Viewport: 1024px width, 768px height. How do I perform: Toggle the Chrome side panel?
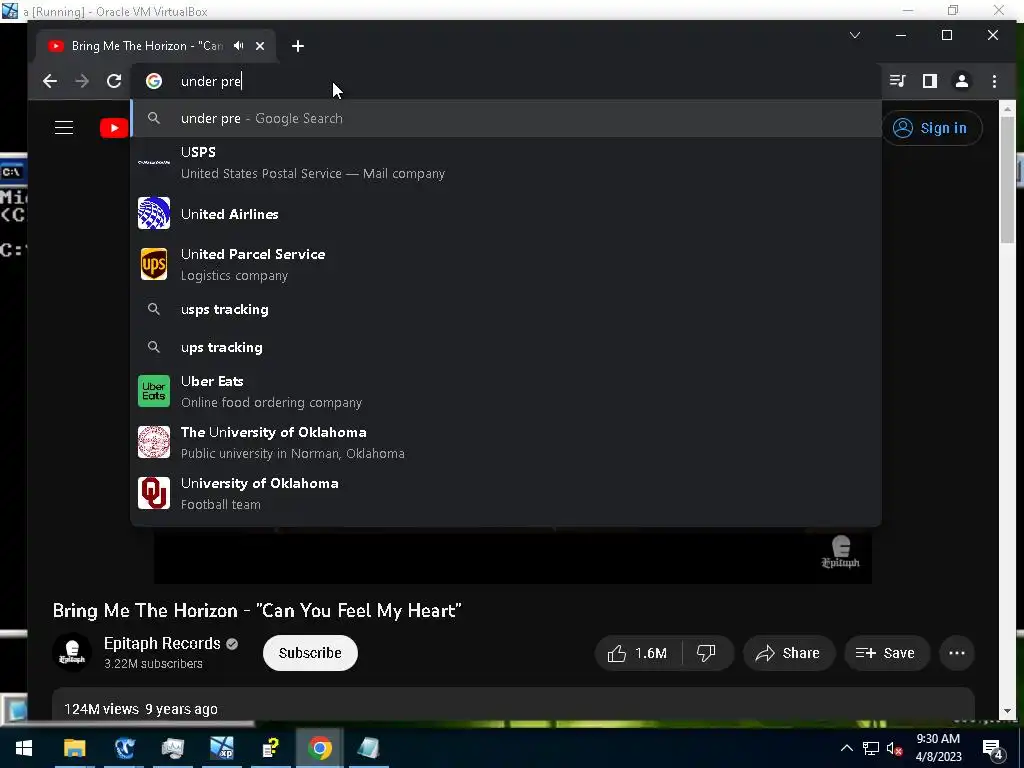pyautogui.click(x=930, y=81)
